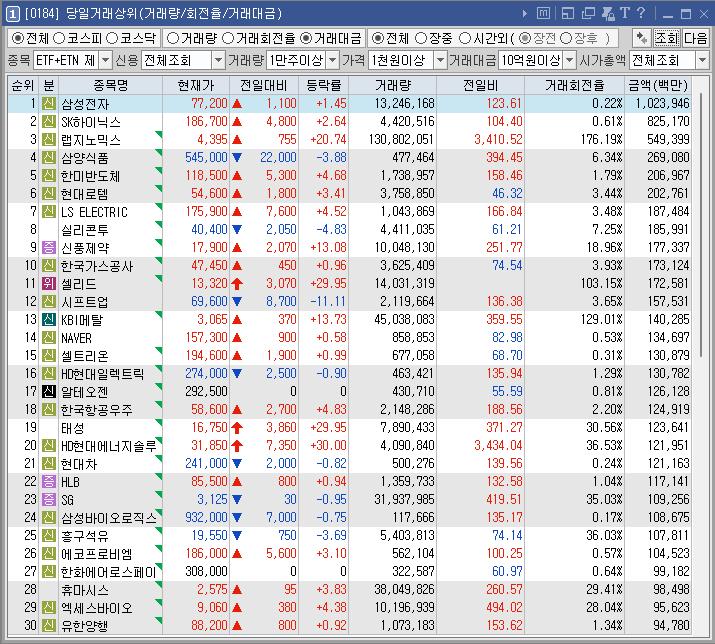
Task: Click turnover value 176.19%
Action: point(601,140)
